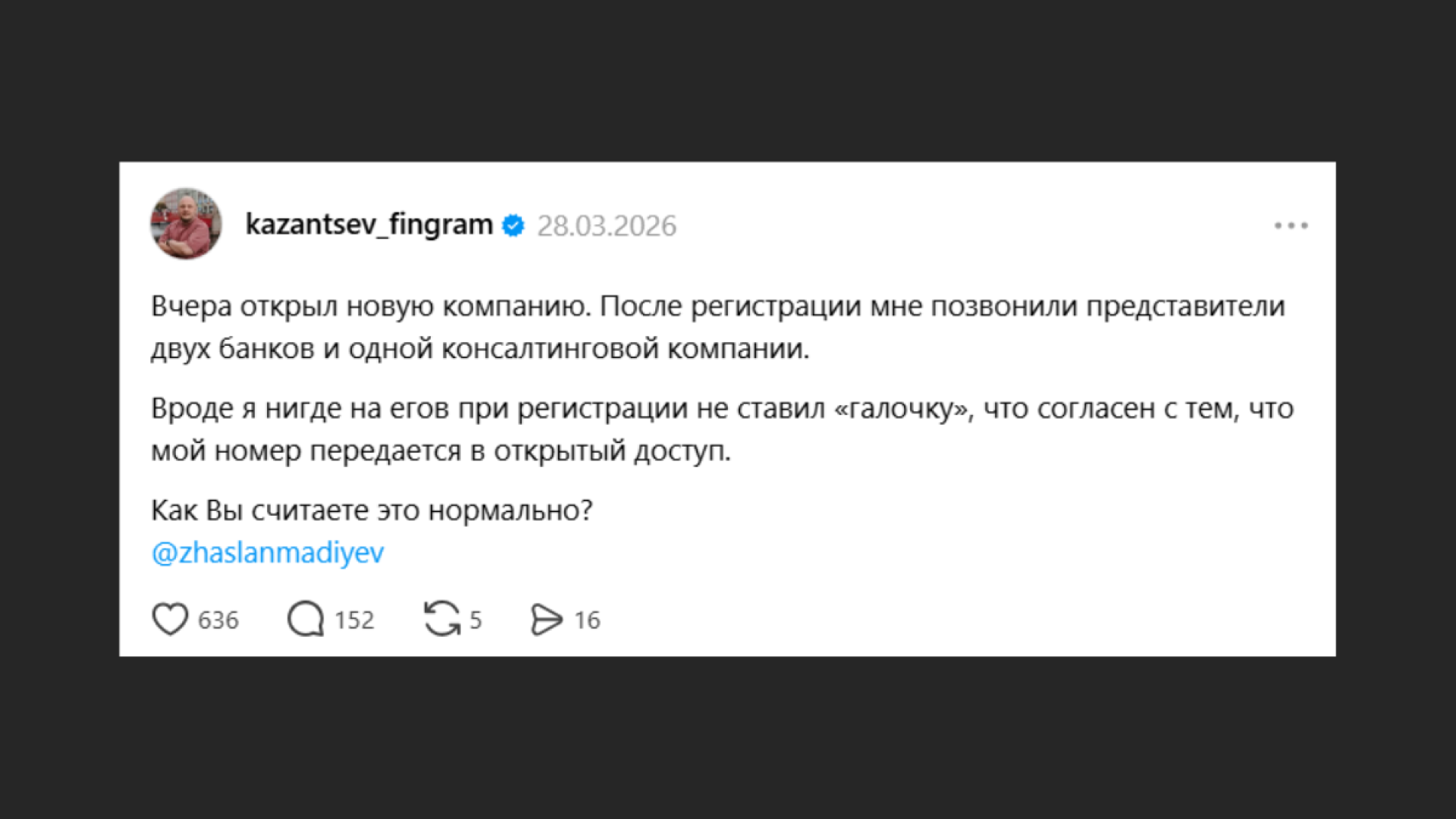Viewport: 1456px width, 819px height.
Task: Share the post with the paper plane icon
Action: pos(546,619)
